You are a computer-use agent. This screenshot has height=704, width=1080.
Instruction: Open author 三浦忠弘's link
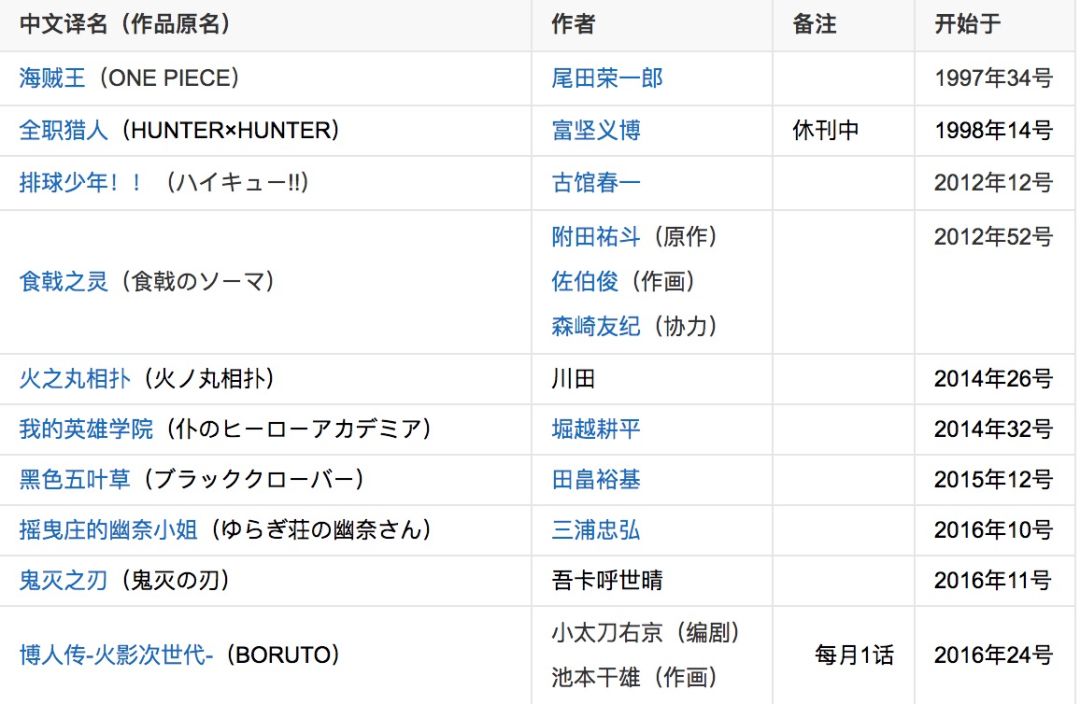pos(596,530)
